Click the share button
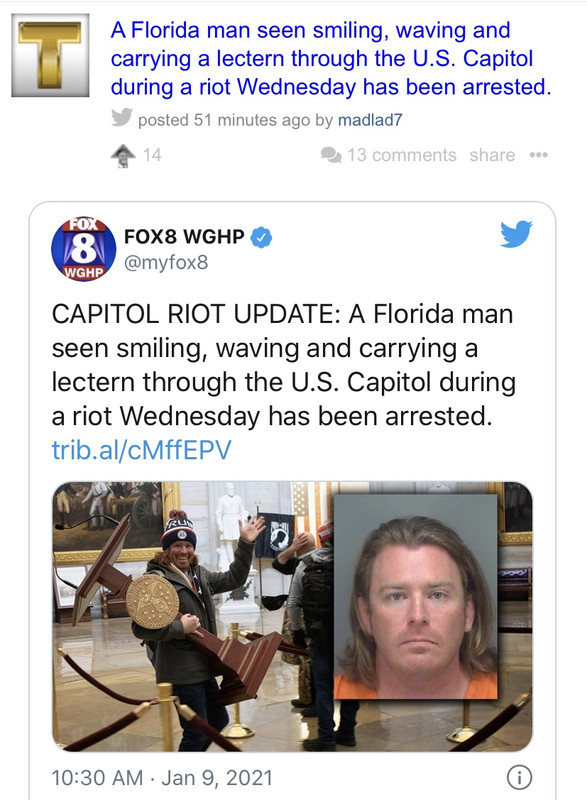The width and height of the screenshot is (587, 800). (x=492, y=155)
